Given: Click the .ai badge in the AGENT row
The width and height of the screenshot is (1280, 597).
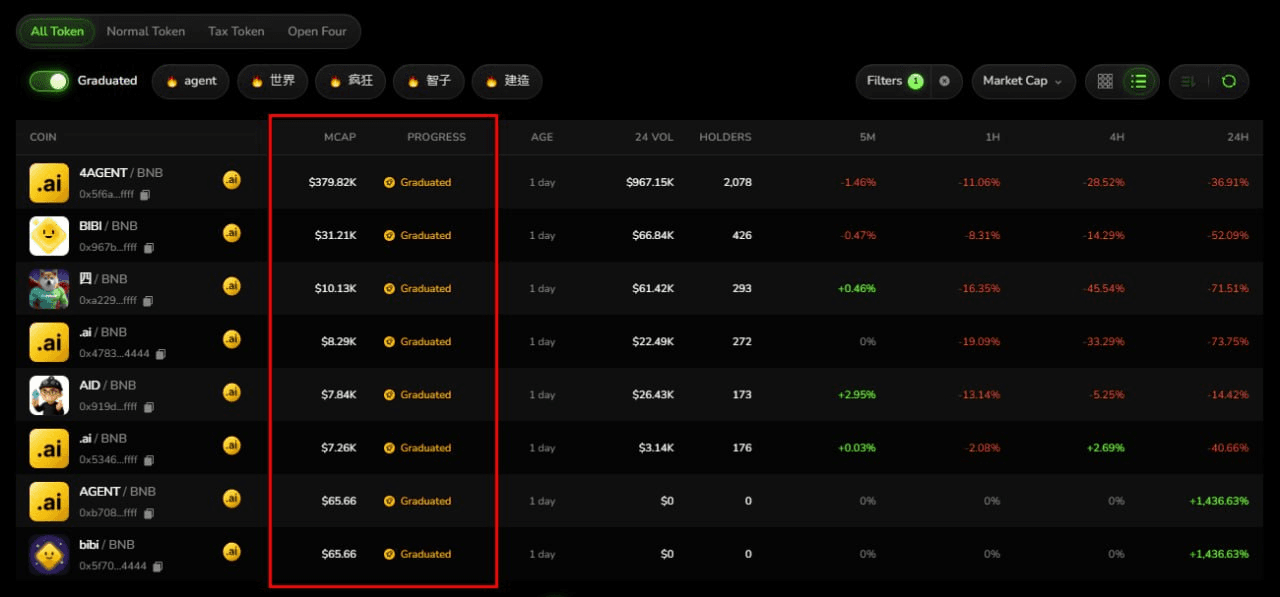Looking at the screenshot, I should [232, 498].
